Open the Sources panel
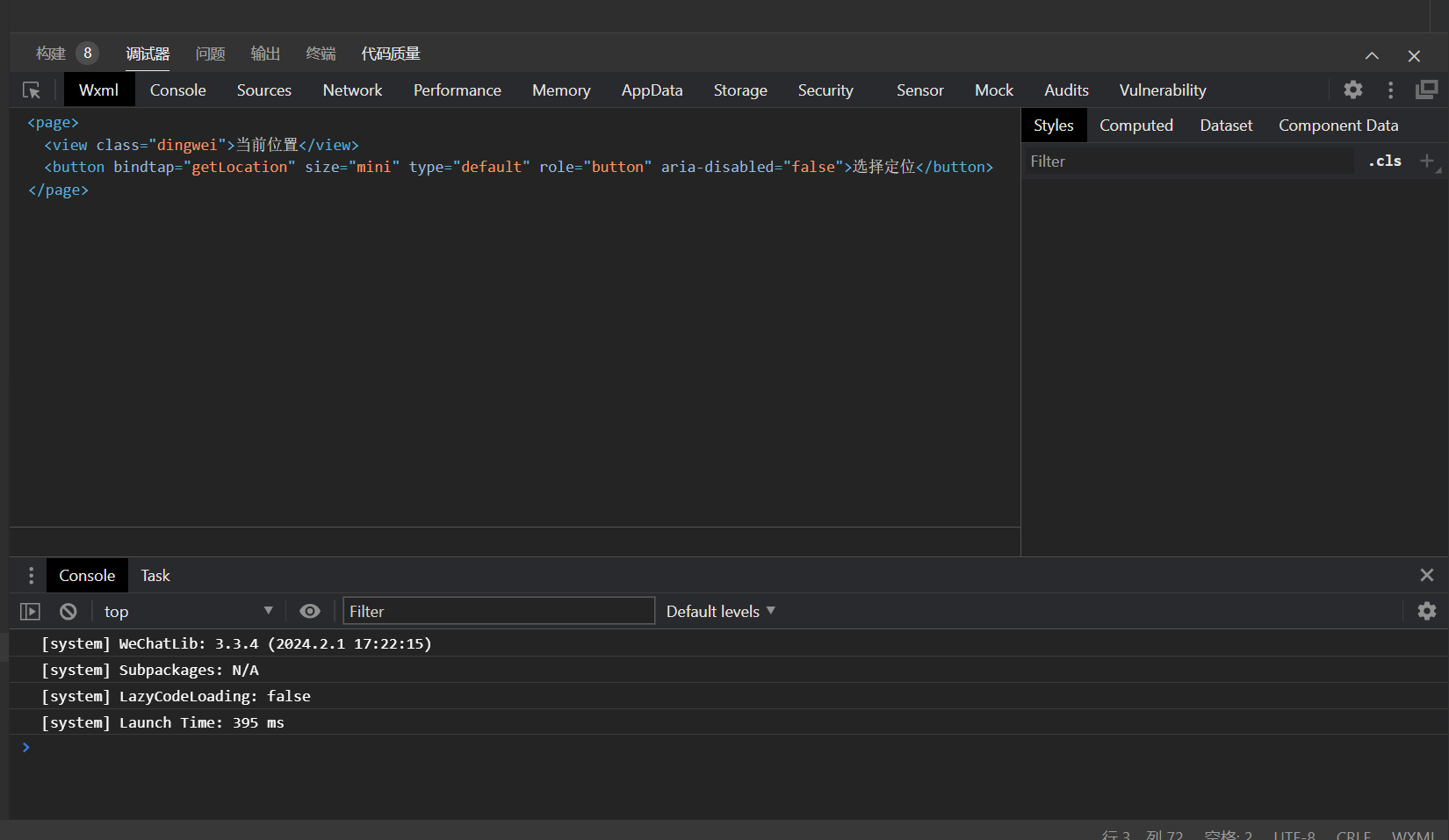 [264, 90]
